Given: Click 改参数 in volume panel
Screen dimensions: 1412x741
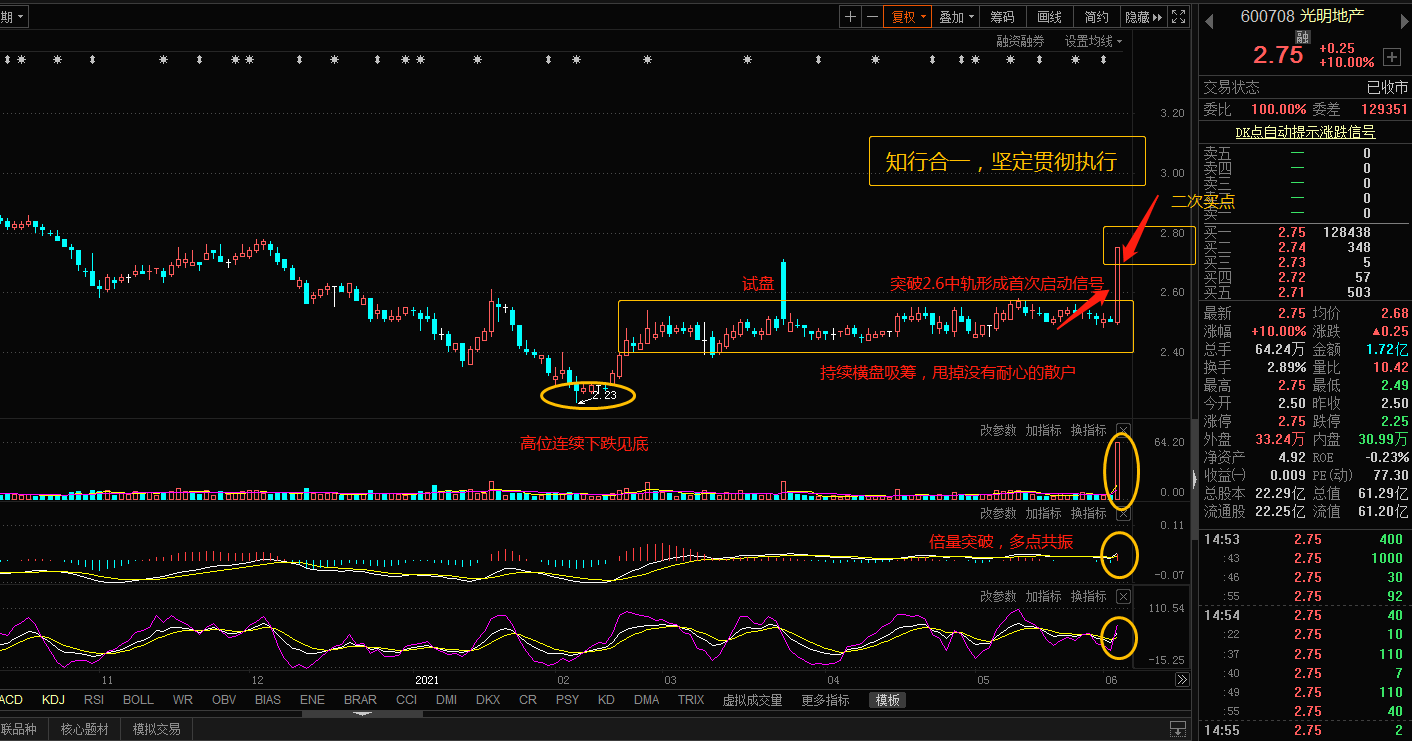Looking at the screenshot, I should pyautogui.click(x=998, y=430).
